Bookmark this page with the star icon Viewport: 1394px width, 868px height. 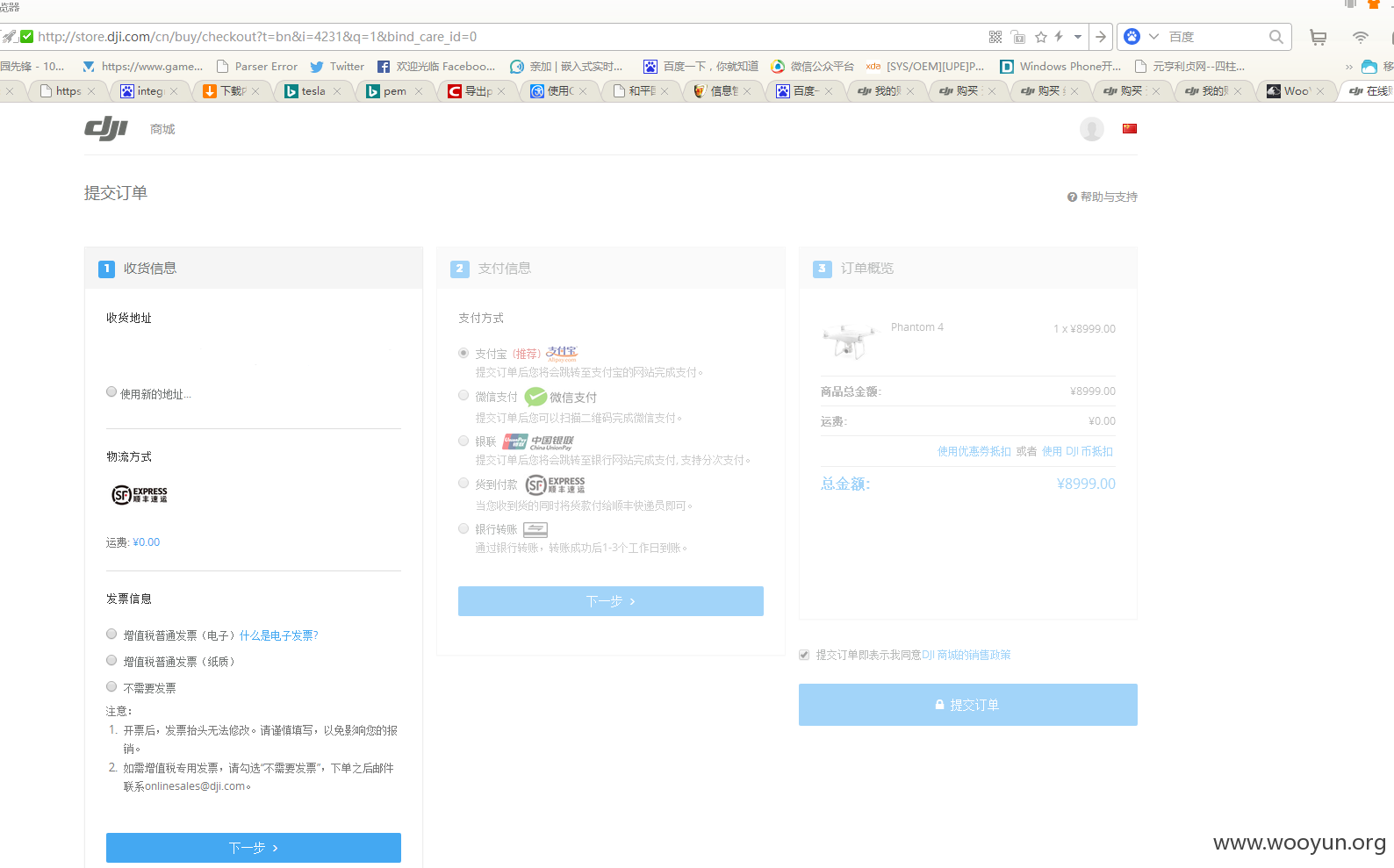pos(1041,37)
